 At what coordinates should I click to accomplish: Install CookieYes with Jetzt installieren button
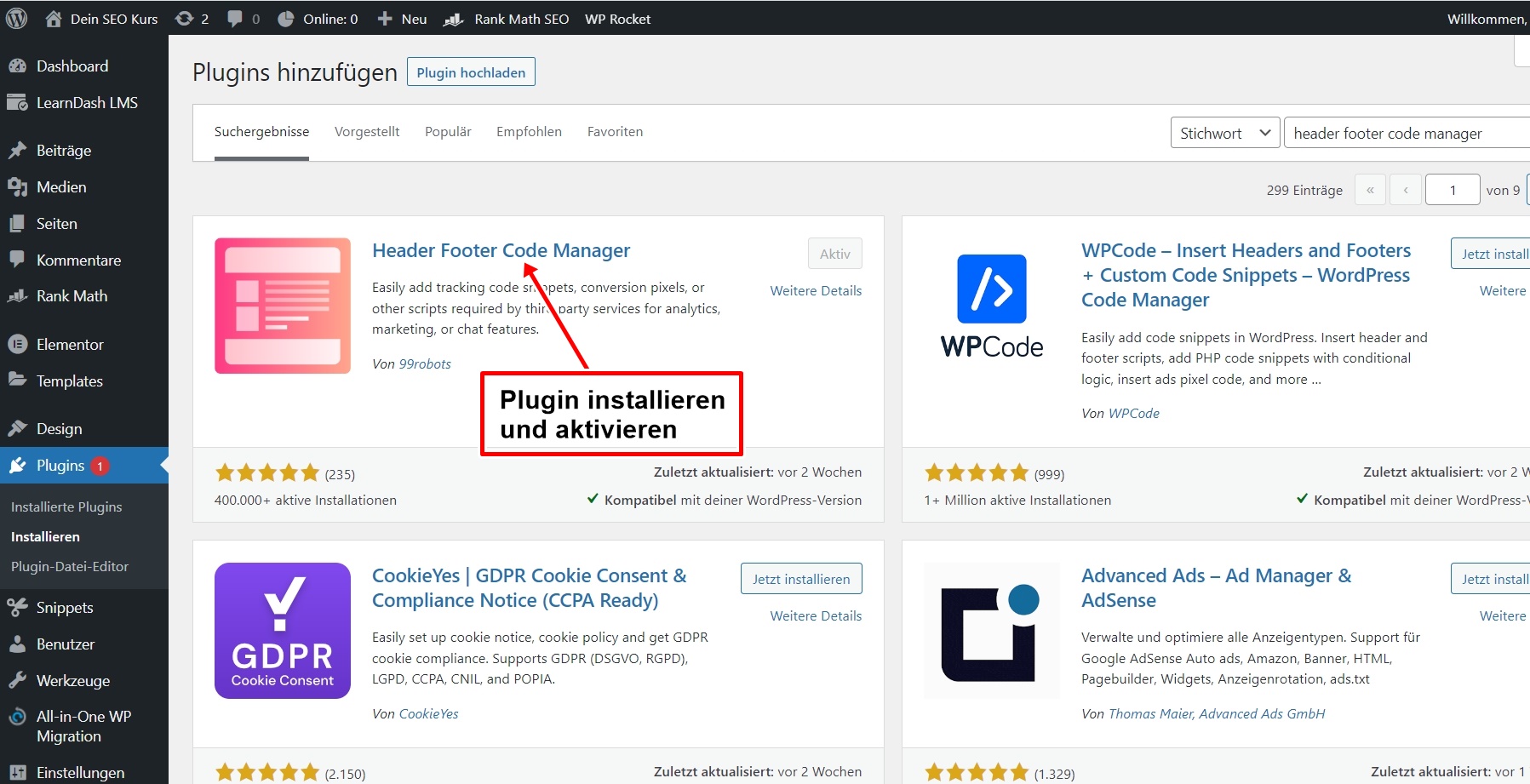tap(801, 579)
